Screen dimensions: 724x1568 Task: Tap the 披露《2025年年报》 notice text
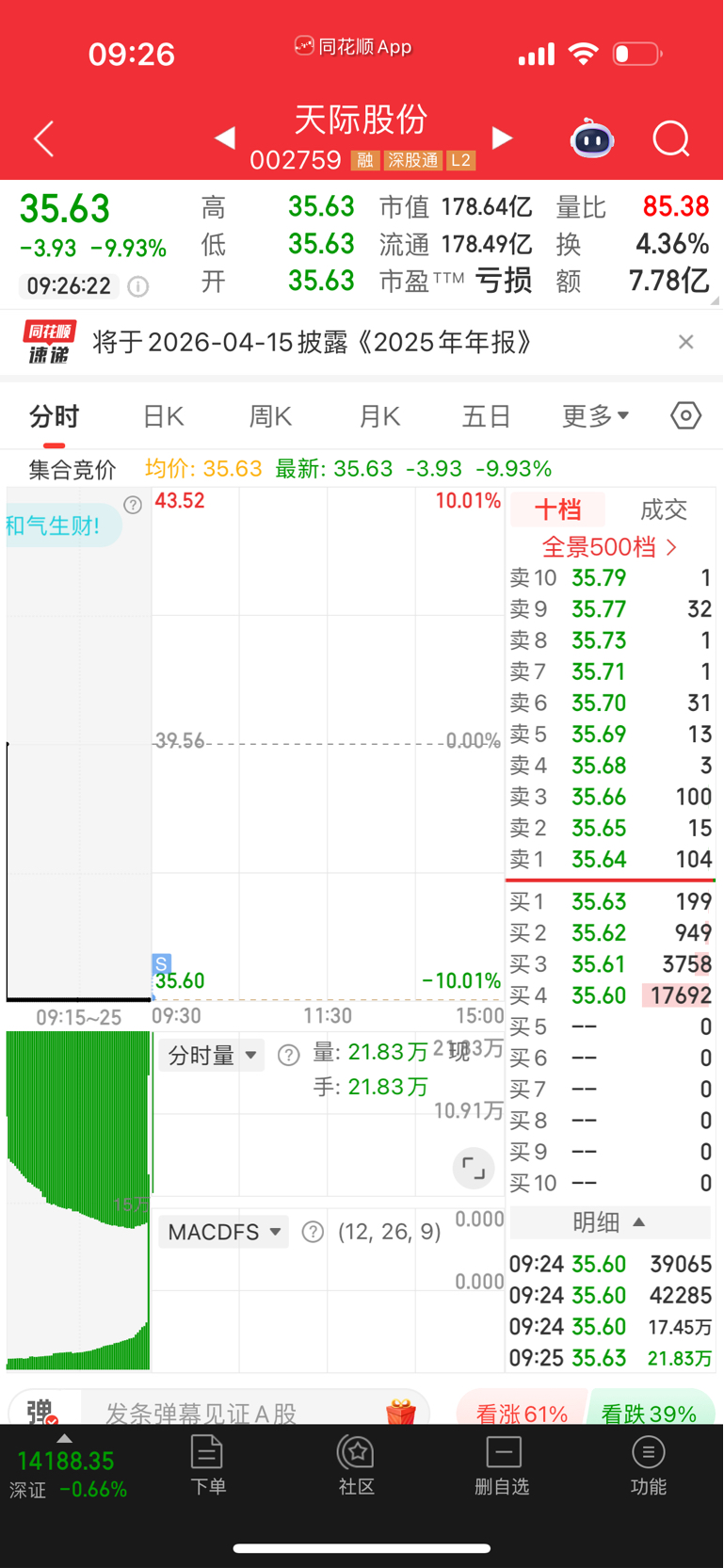(x=314, y=342)
